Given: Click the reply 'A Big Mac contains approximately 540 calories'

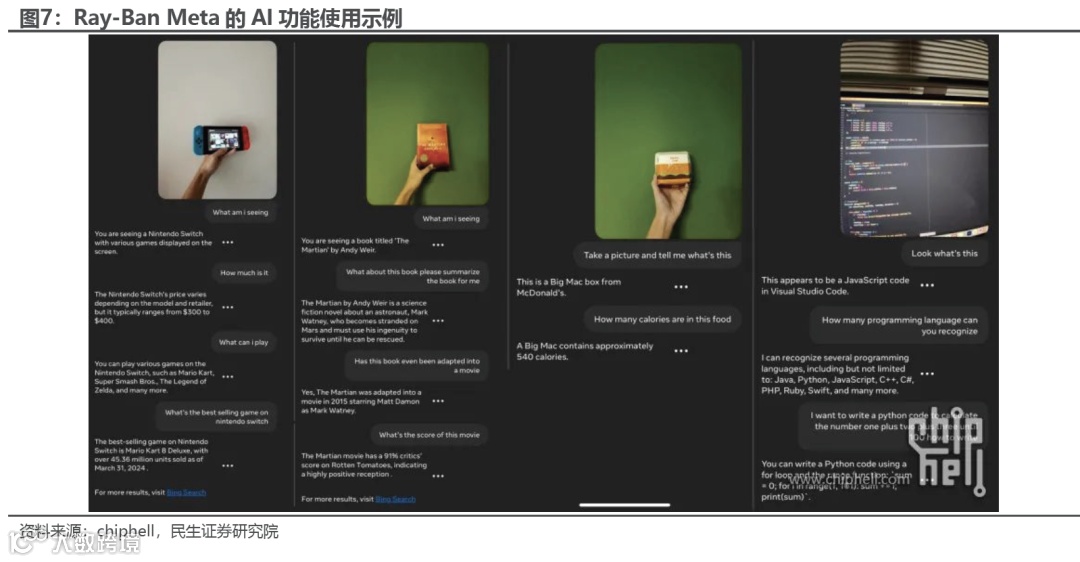Looking at the screenshot, I should coord(585,351).
